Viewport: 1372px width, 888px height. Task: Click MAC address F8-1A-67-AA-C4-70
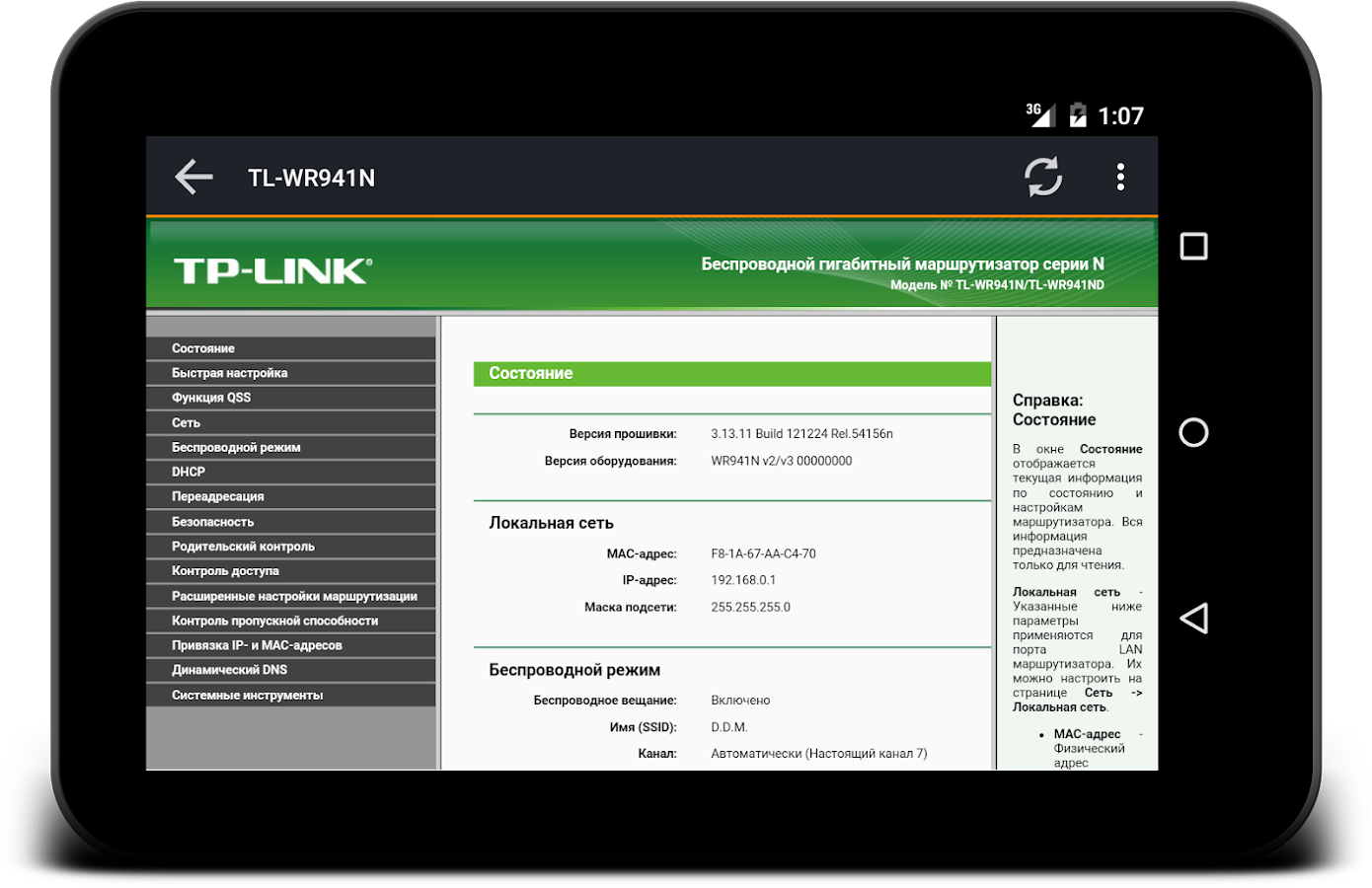tap(763, 554)
